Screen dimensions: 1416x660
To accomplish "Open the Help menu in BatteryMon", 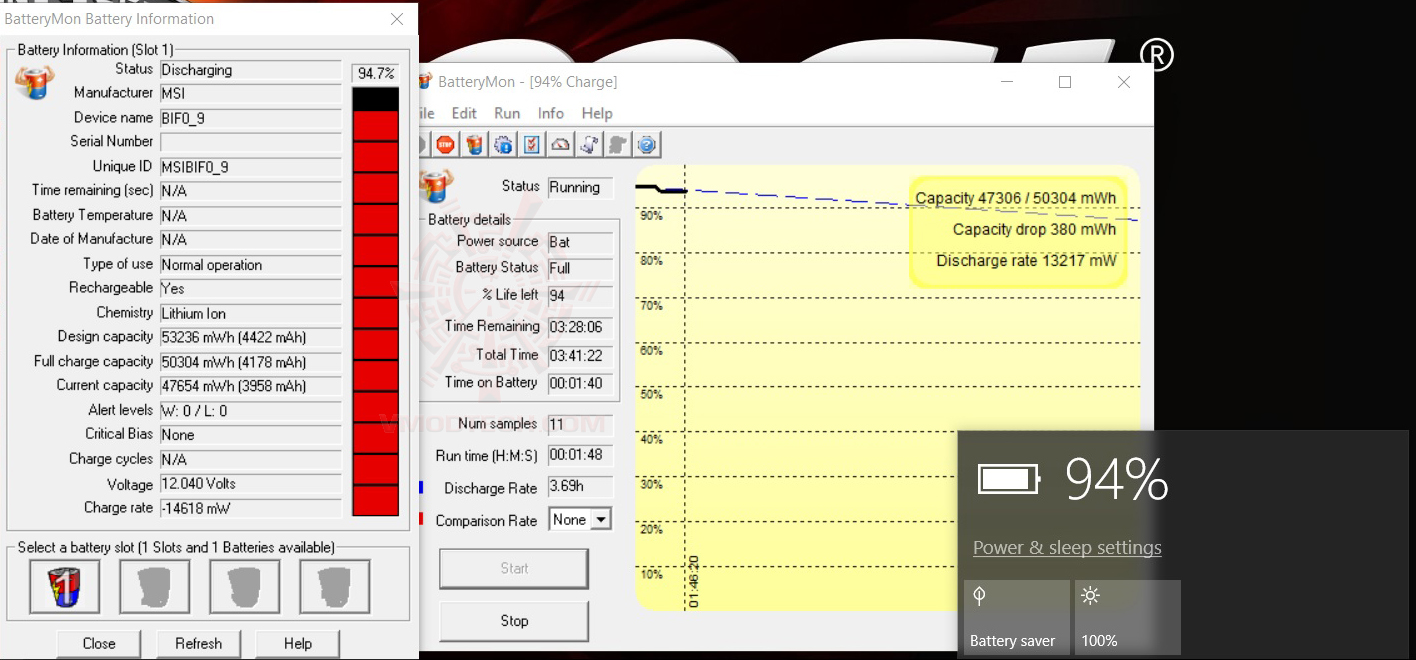I will point(597,113).
